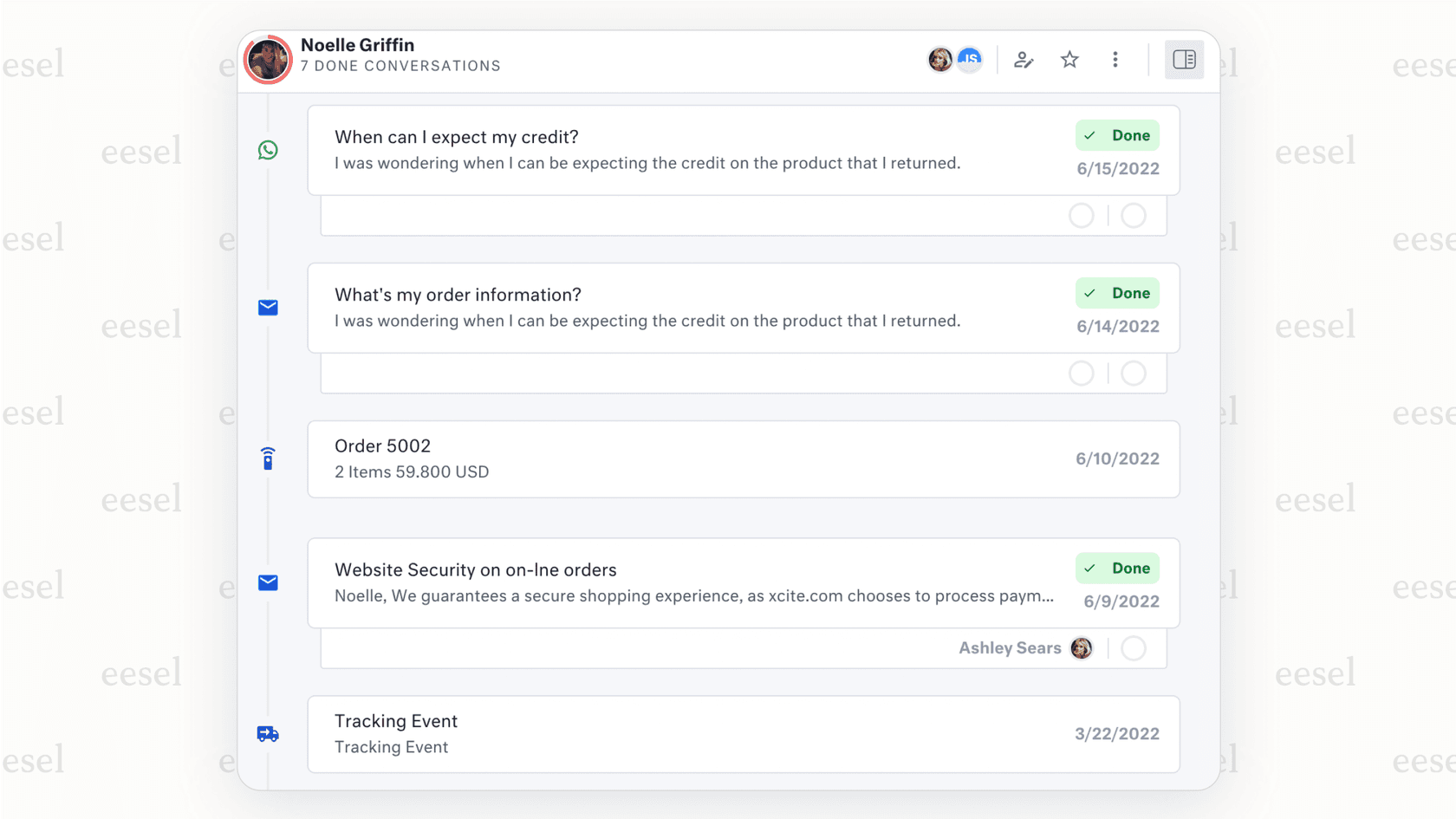The image size is (1456, 819).
Task: Open the three-dot overflow menu in the header
Action: click(x=1115, y=60)
